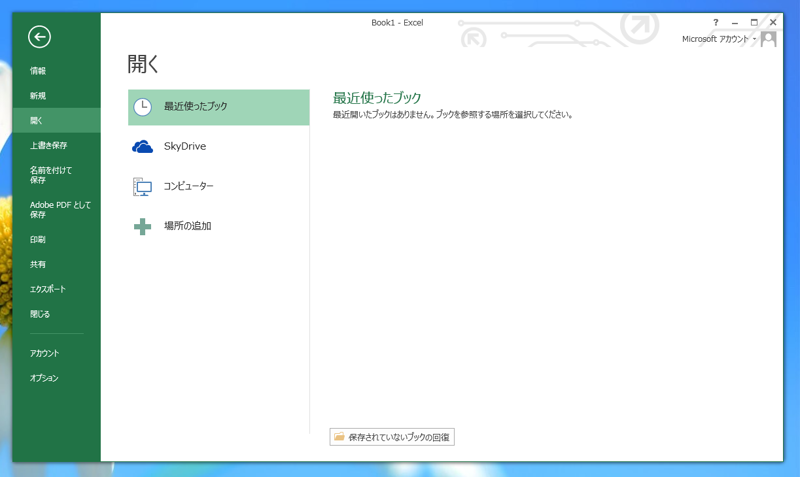Click the account avatar picture
The height and width of the screenshot is (477, 800).
click(768, 39)
